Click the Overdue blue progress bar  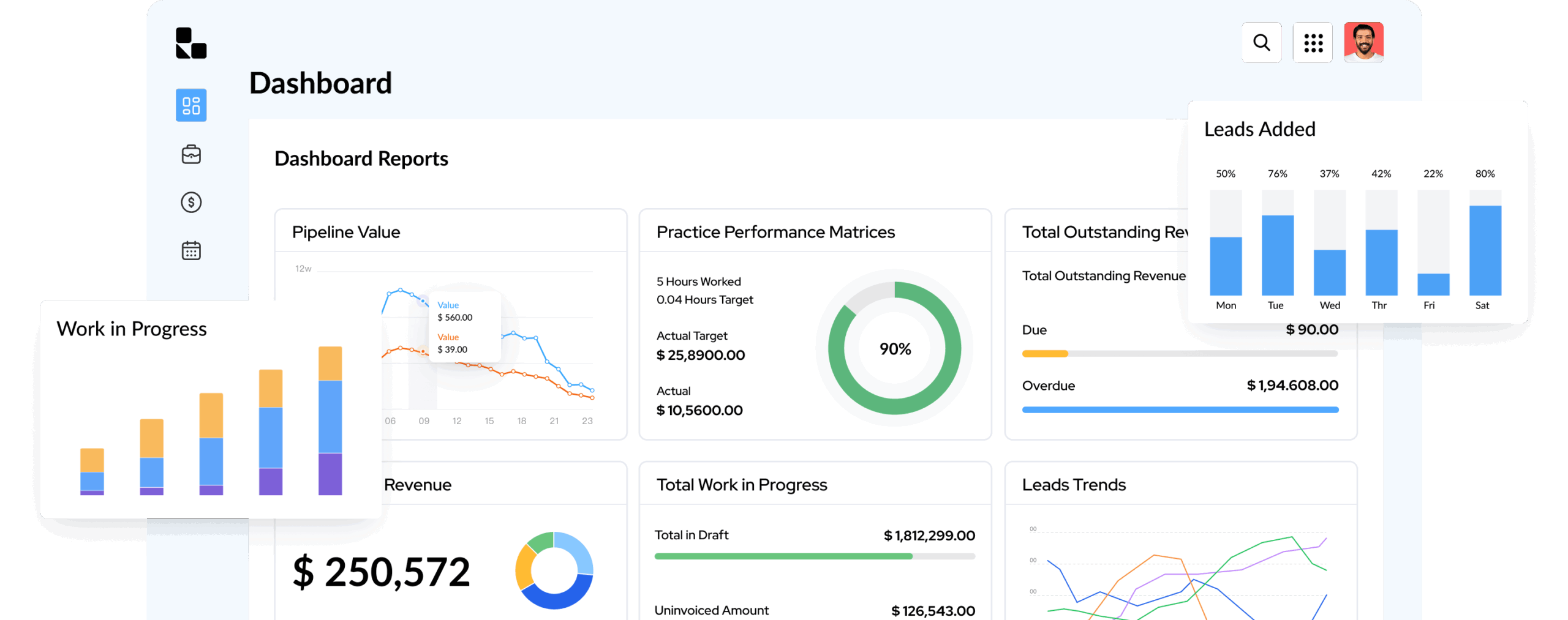coord(1179,409)
